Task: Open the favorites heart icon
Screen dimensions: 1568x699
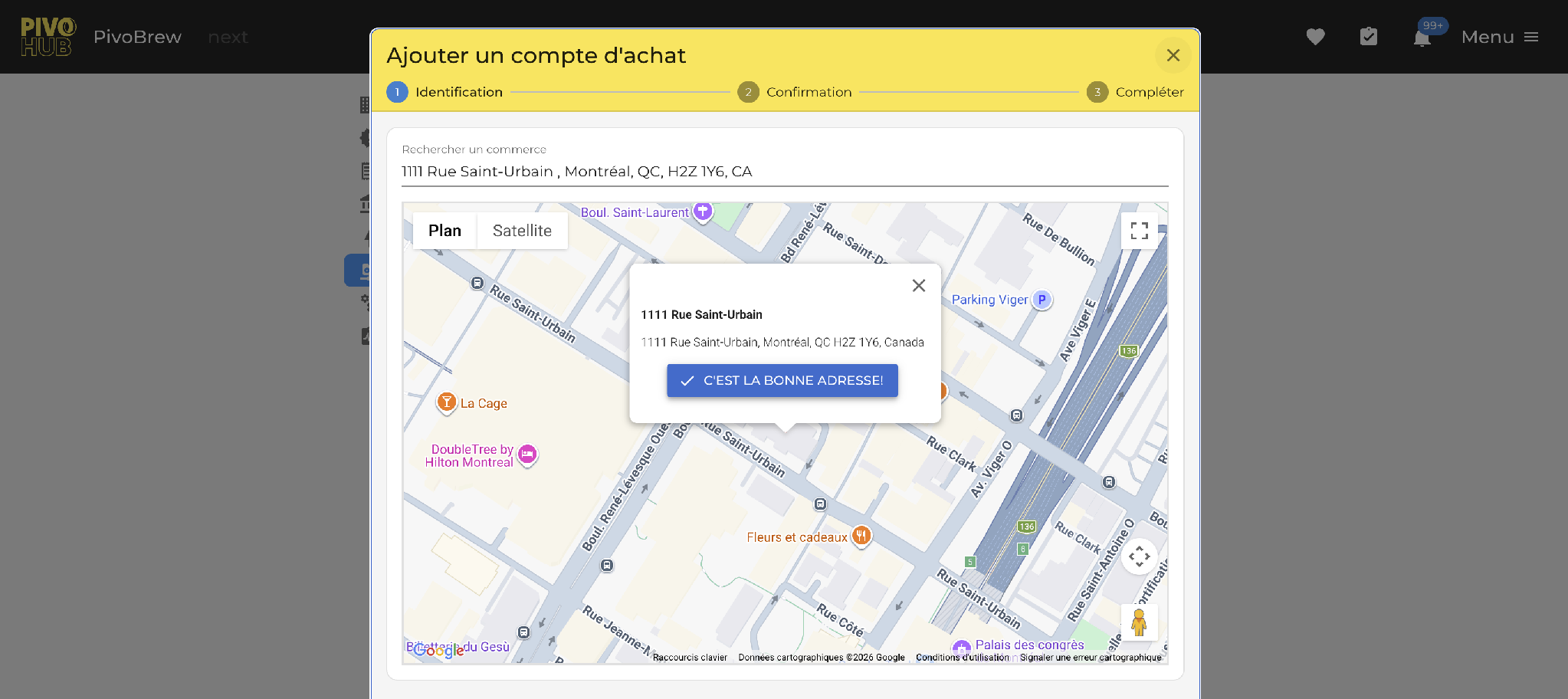Action: pyautogui.click(x=1315, y=37)
